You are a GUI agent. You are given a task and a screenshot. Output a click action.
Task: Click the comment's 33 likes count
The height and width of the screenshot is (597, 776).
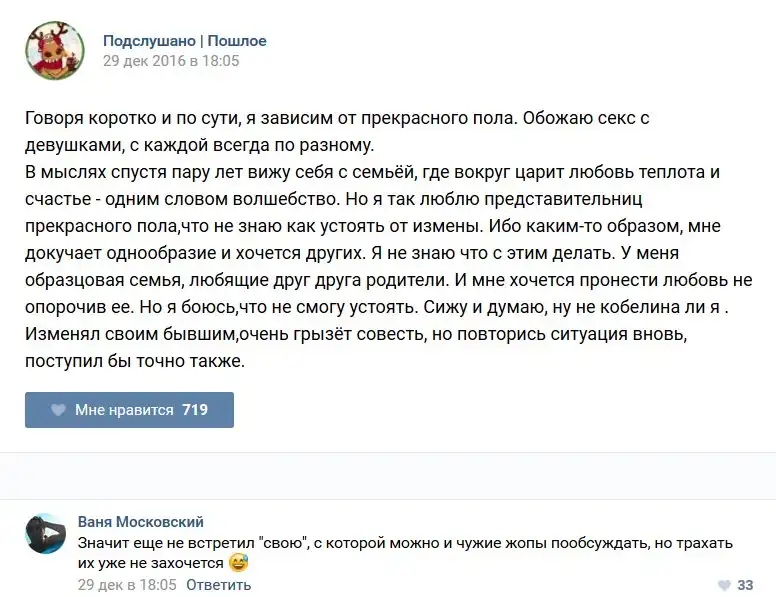[745, 585]
